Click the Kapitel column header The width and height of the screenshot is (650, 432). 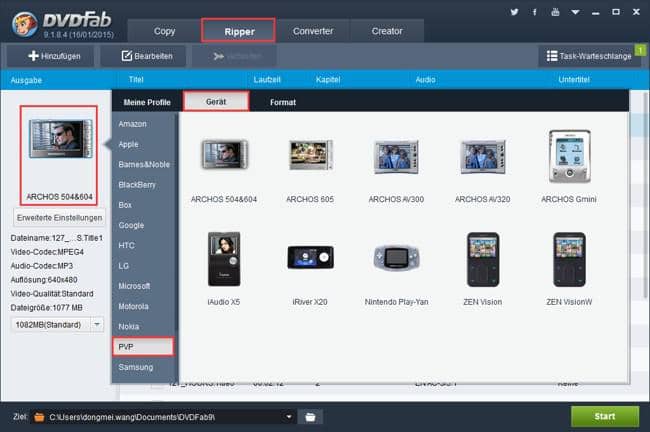pyautogui.click(x=327, y=79)
